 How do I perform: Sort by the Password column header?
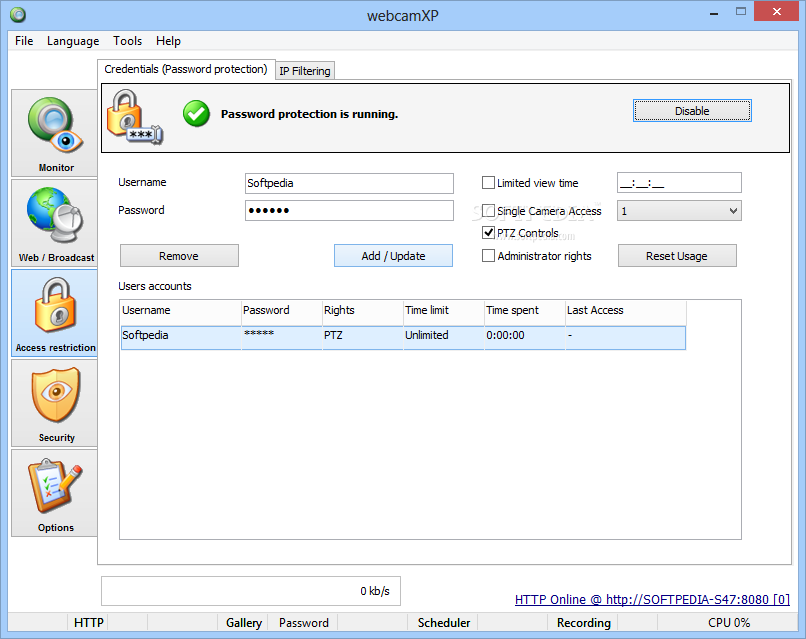coord(282,311)
